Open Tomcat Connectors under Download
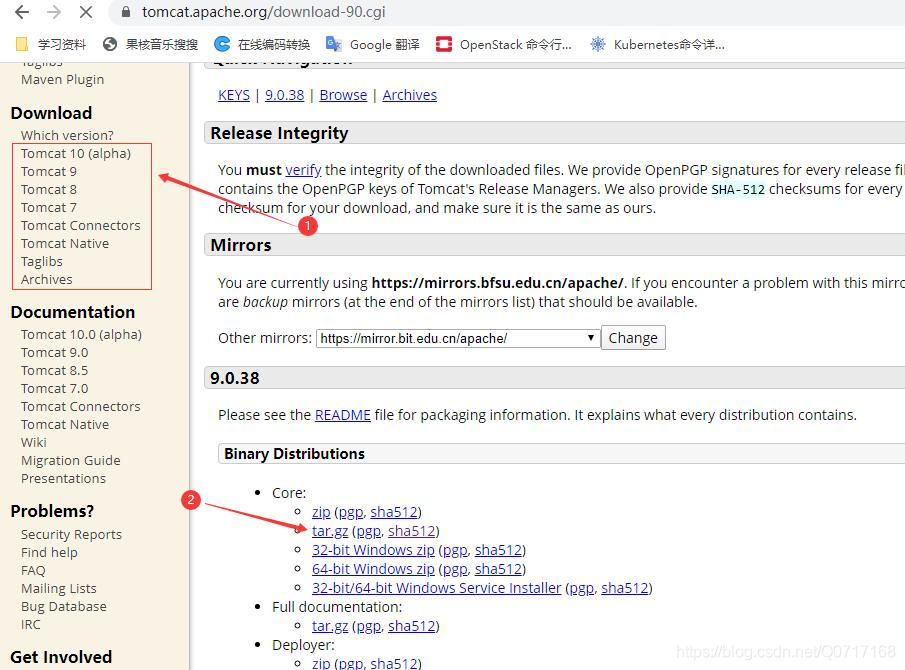The width and height of the screenshot is (905, 670). tap(81, 226)
